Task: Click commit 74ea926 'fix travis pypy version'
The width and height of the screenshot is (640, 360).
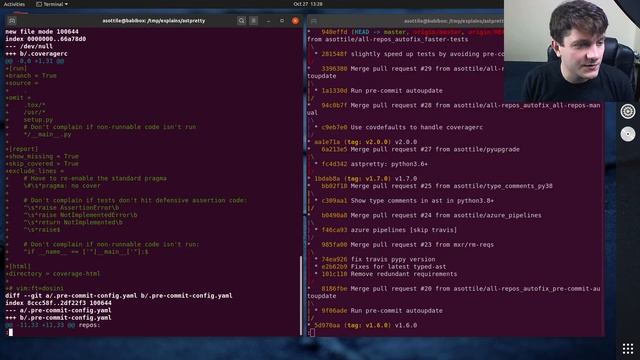Action: pos(378,259)
